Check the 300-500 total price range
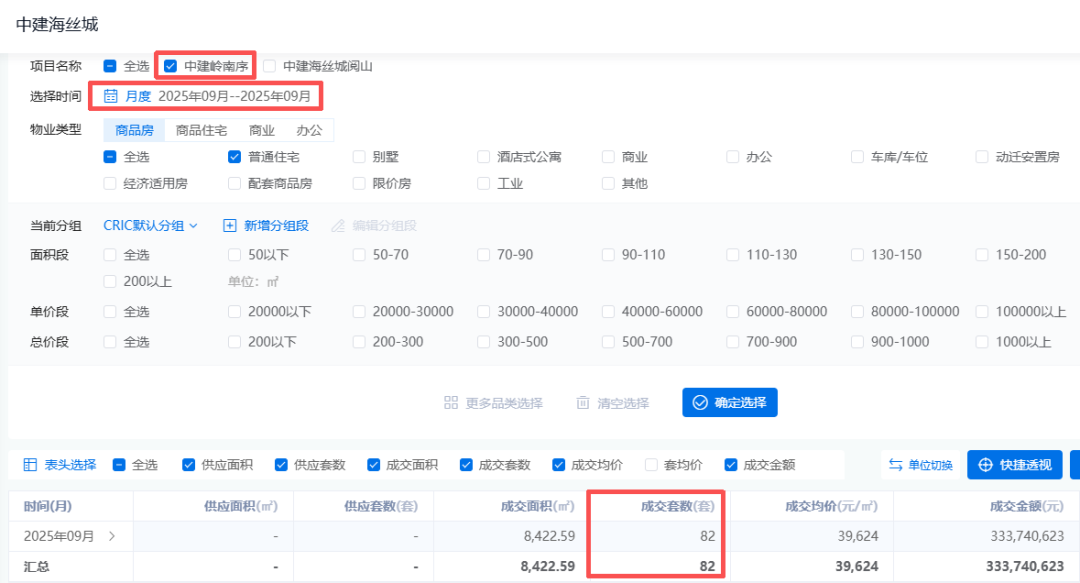 tap(484, 342)
